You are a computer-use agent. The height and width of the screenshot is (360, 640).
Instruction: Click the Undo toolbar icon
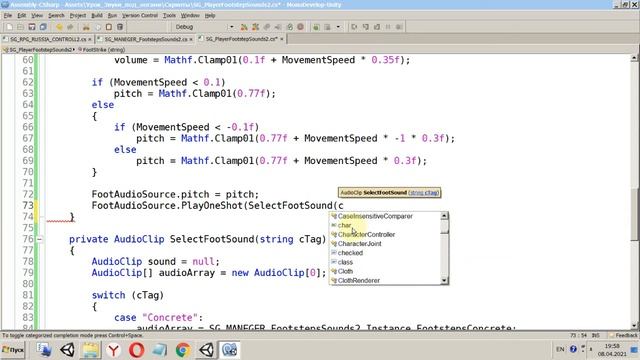click(x=59, y=27)
